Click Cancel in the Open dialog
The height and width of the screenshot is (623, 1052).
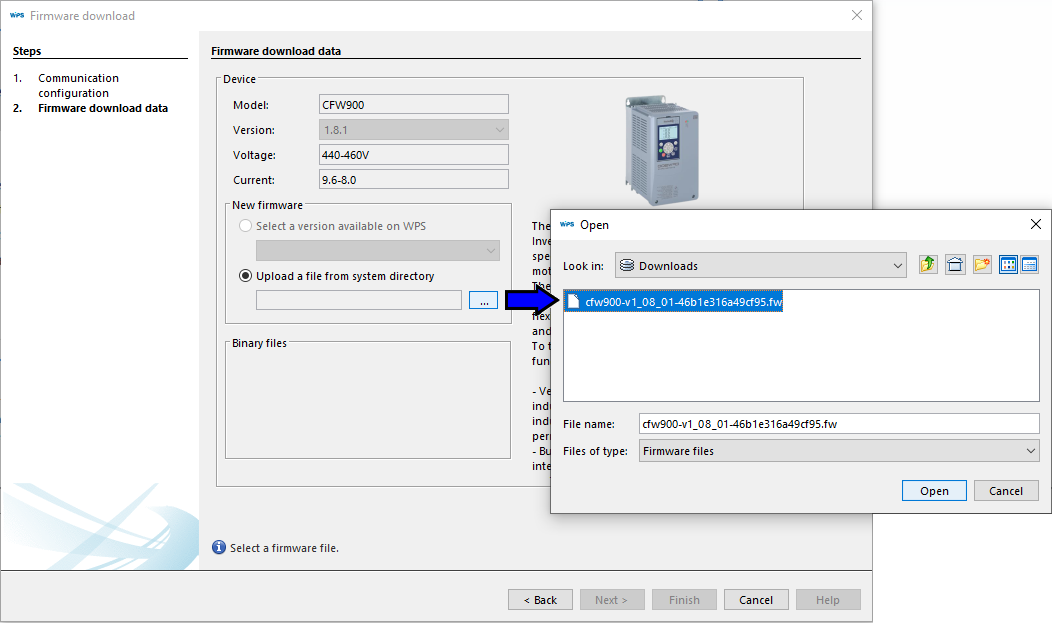pos(1006,491)
